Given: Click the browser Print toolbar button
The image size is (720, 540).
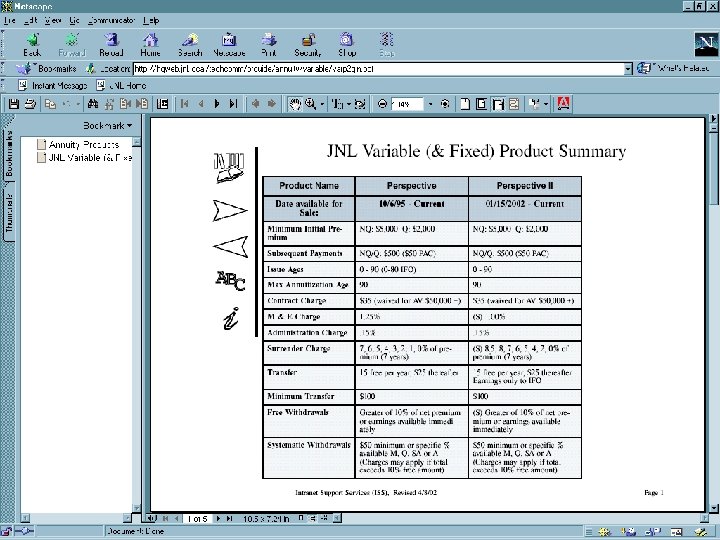Looking at the screenshot, I should click(x=269, y=45).
